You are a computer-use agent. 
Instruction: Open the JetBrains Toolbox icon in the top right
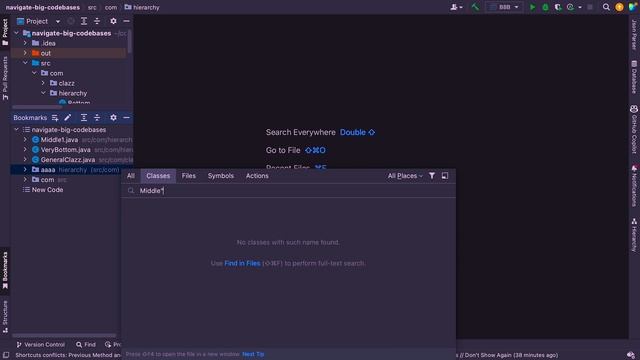point(632,7)
